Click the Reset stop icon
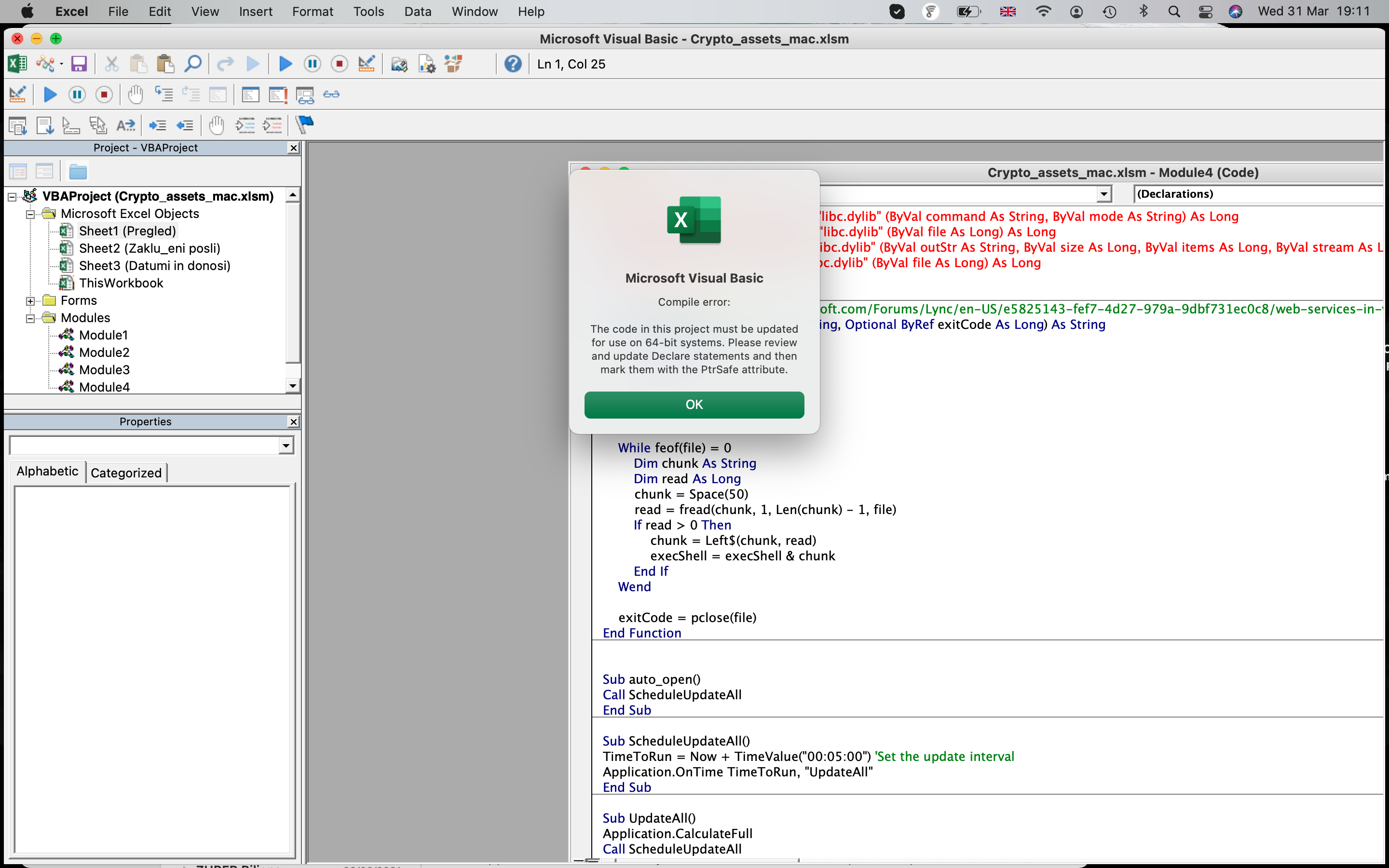Image resolution: width=1389 pixels, height=868 pixels. click(x=339, y=64)
